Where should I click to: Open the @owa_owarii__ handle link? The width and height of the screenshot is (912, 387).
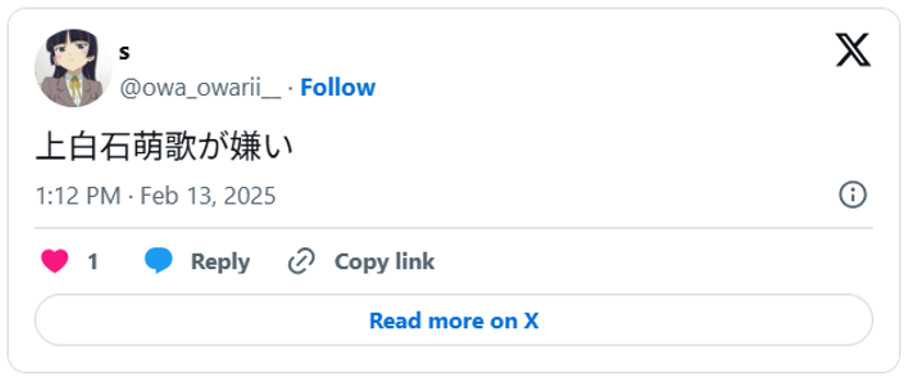(200, 88)
